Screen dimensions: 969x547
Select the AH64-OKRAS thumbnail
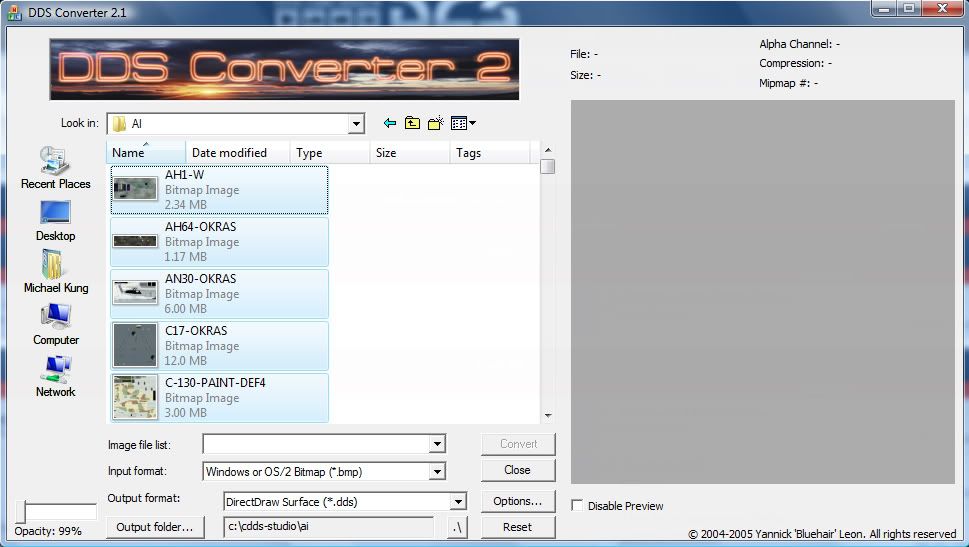point(135,241)
